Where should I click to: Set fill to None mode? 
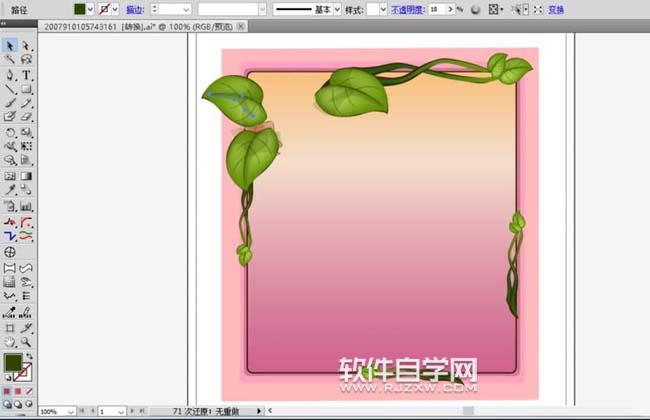click(x=29, y=391)
